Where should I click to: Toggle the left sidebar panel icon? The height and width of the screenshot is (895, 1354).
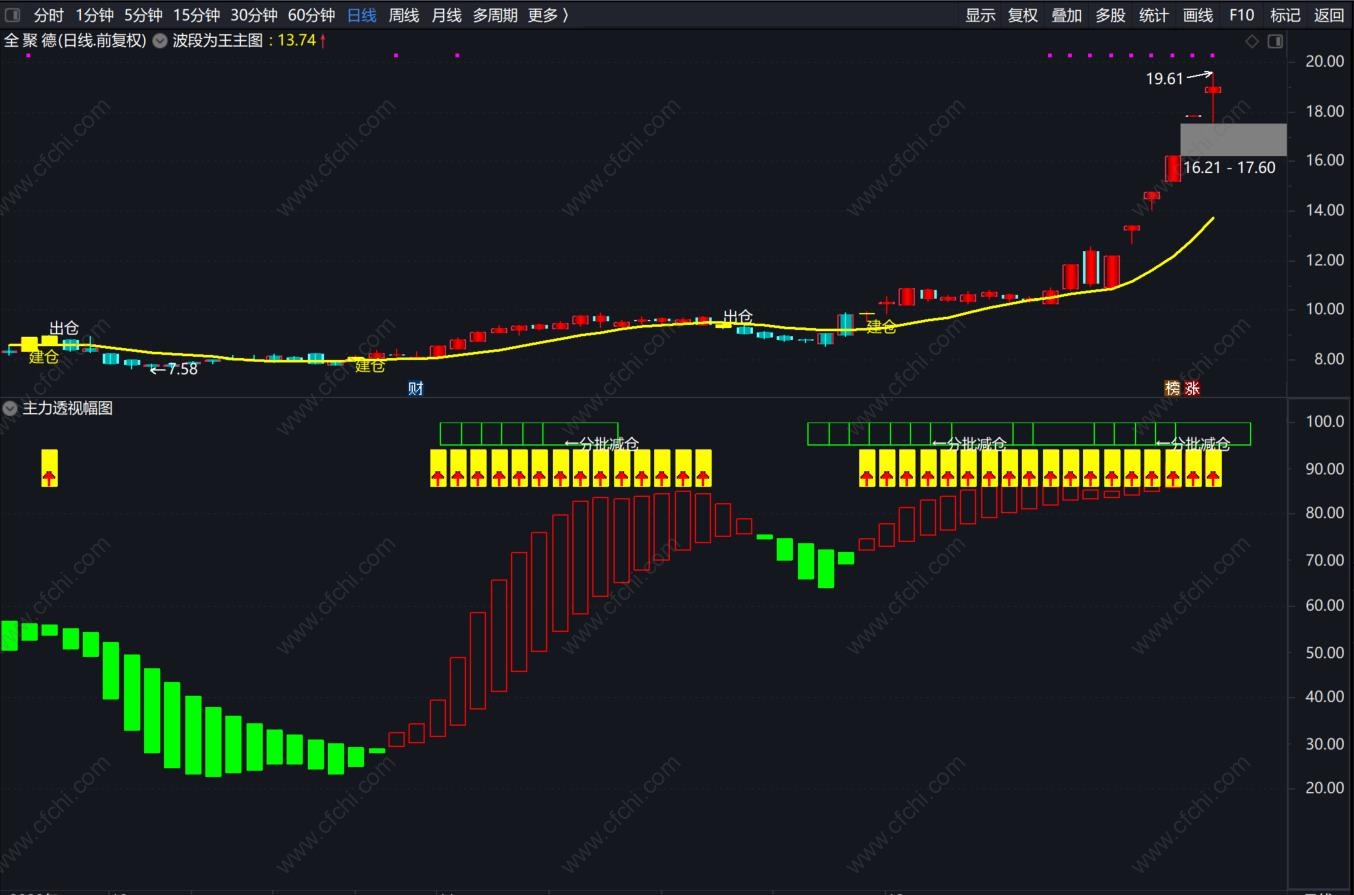13,15
